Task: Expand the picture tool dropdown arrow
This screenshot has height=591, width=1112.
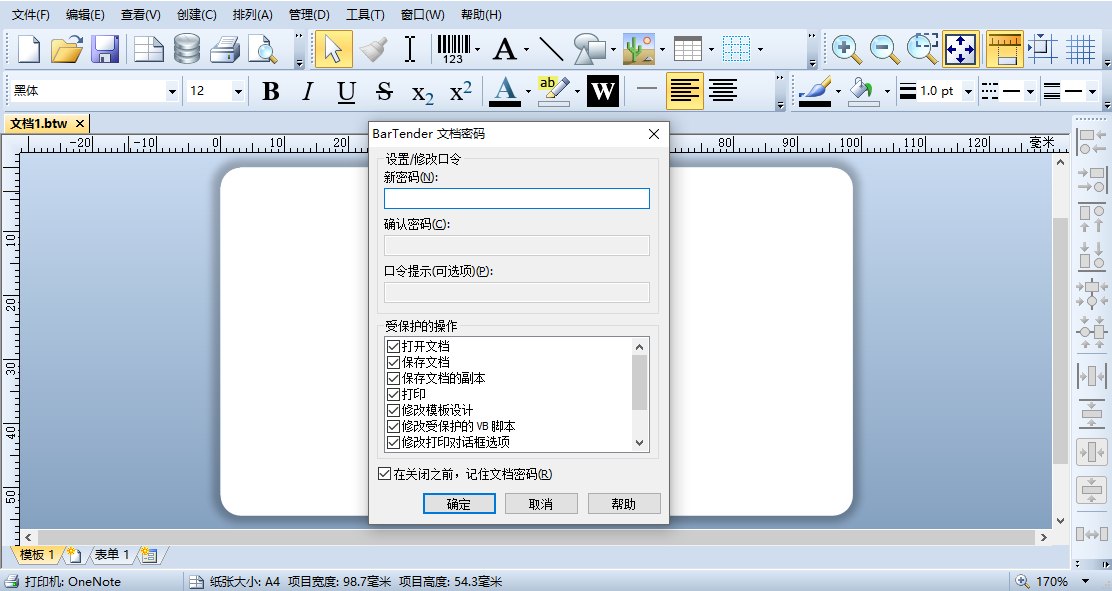Action: (x=662, y=50)
